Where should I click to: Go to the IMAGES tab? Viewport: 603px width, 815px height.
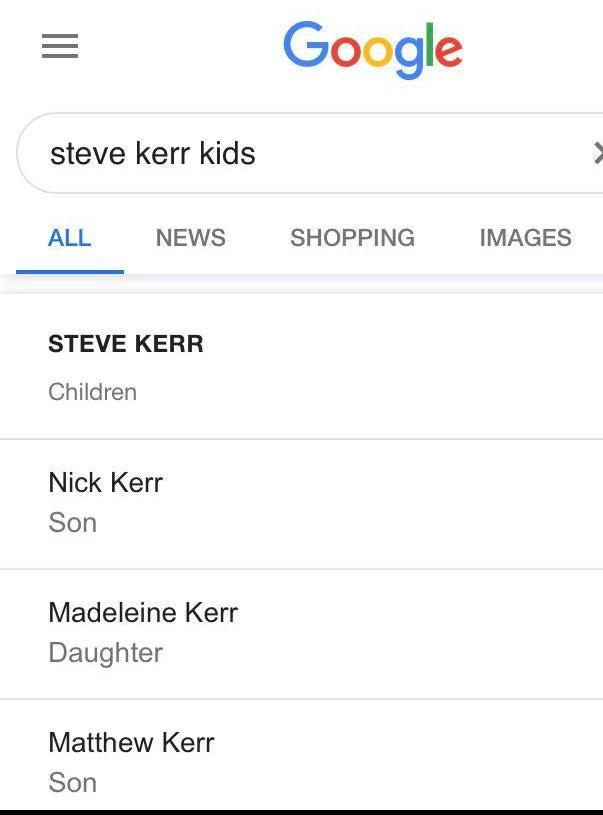[525, 238]
